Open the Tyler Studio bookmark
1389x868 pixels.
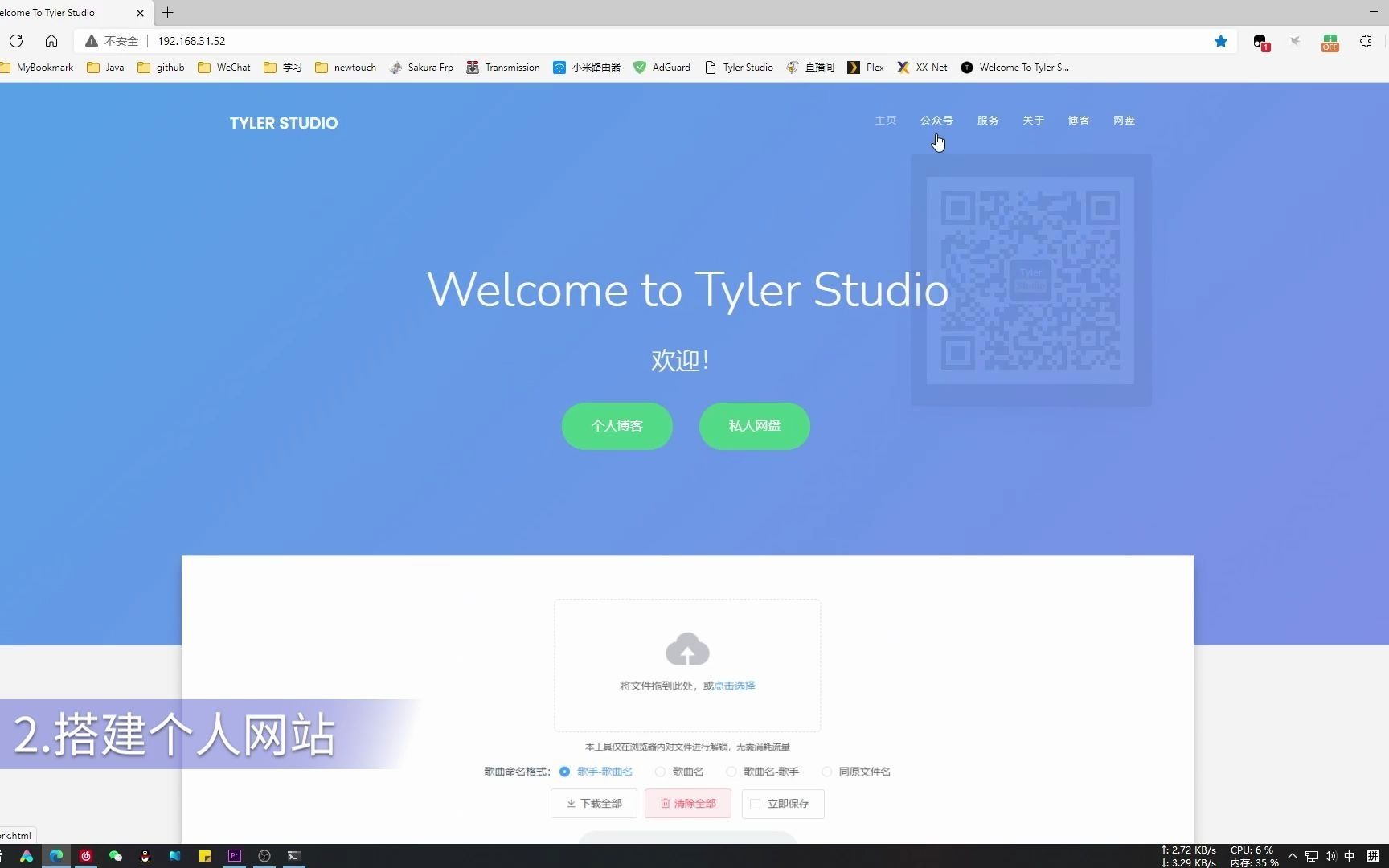pyautogui.click(x=739, y=68)
